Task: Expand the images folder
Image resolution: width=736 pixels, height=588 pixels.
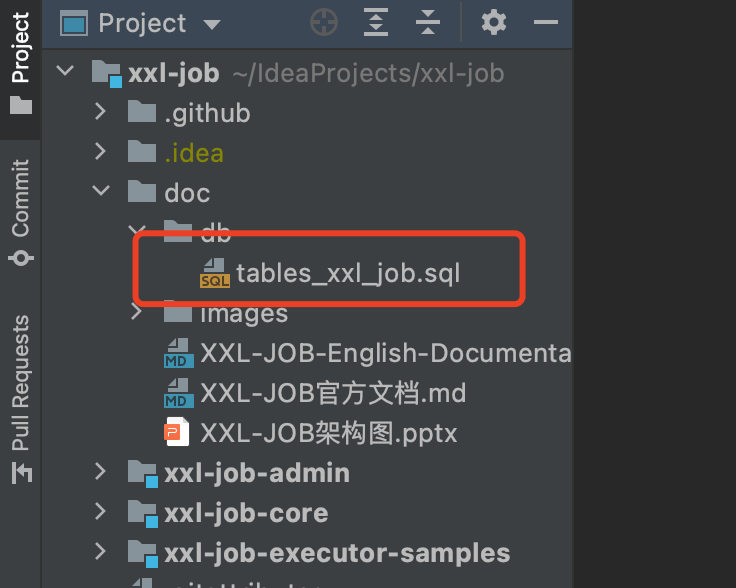Action: point(136,311)
